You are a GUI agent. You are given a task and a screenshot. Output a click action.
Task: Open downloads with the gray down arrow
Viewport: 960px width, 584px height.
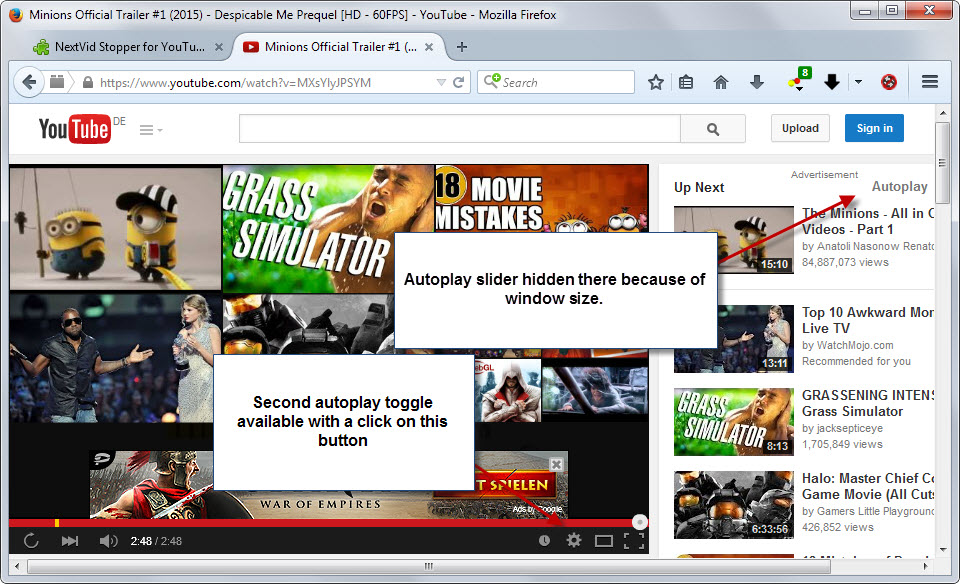[757, 82]
